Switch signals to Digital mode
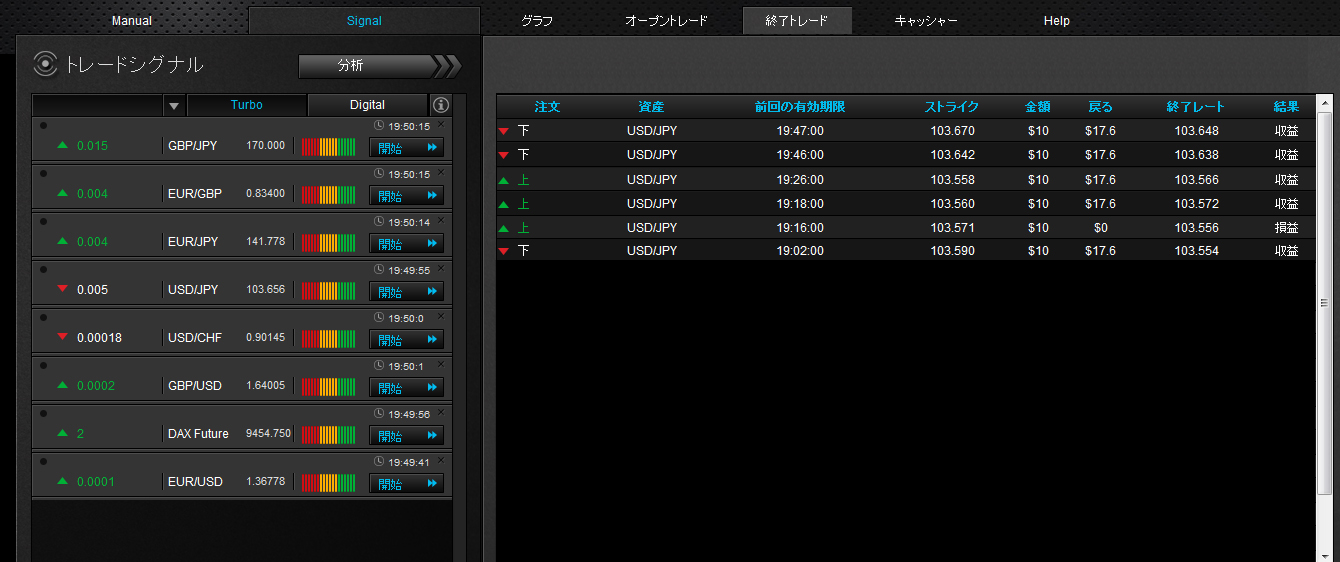This screenshot has width=1340, height=562. click(368, 105)
